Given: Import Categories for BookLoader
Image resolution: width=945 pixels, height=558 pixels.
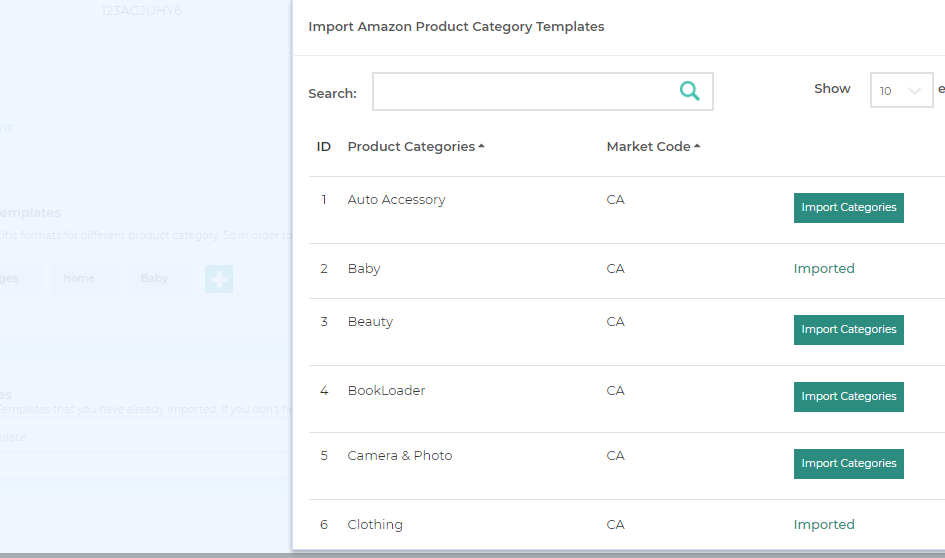Looking at the screenshot, I should click(x=849, y=397).
